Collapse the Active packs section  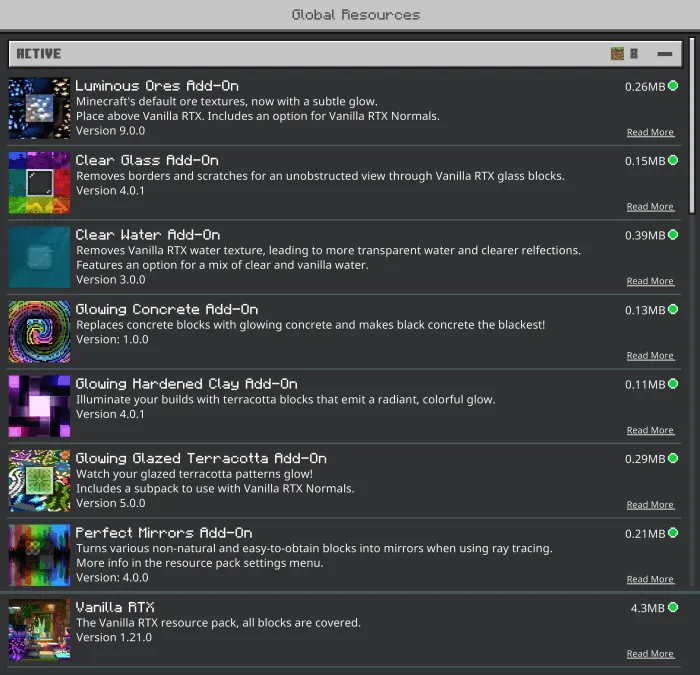[x=665, y=54]
